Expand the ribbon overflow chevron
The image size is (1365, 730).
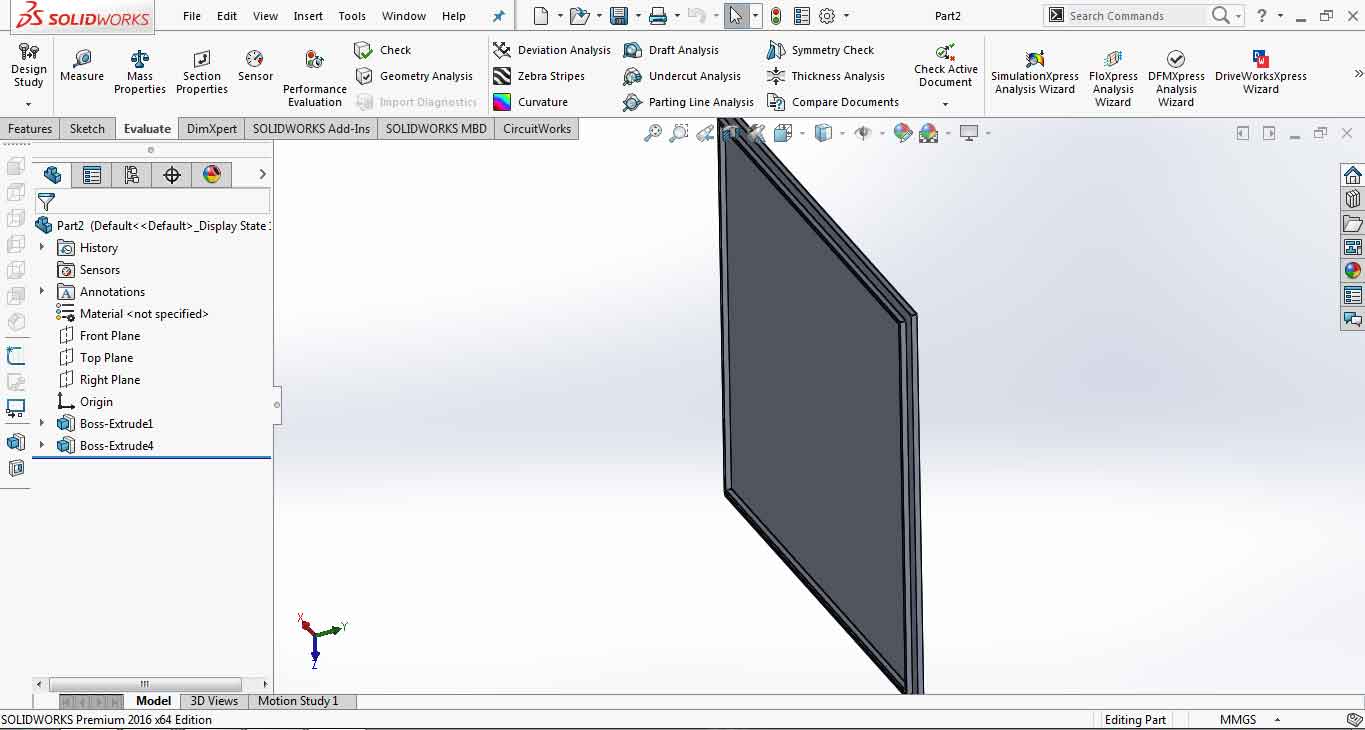coord(1358,74)
